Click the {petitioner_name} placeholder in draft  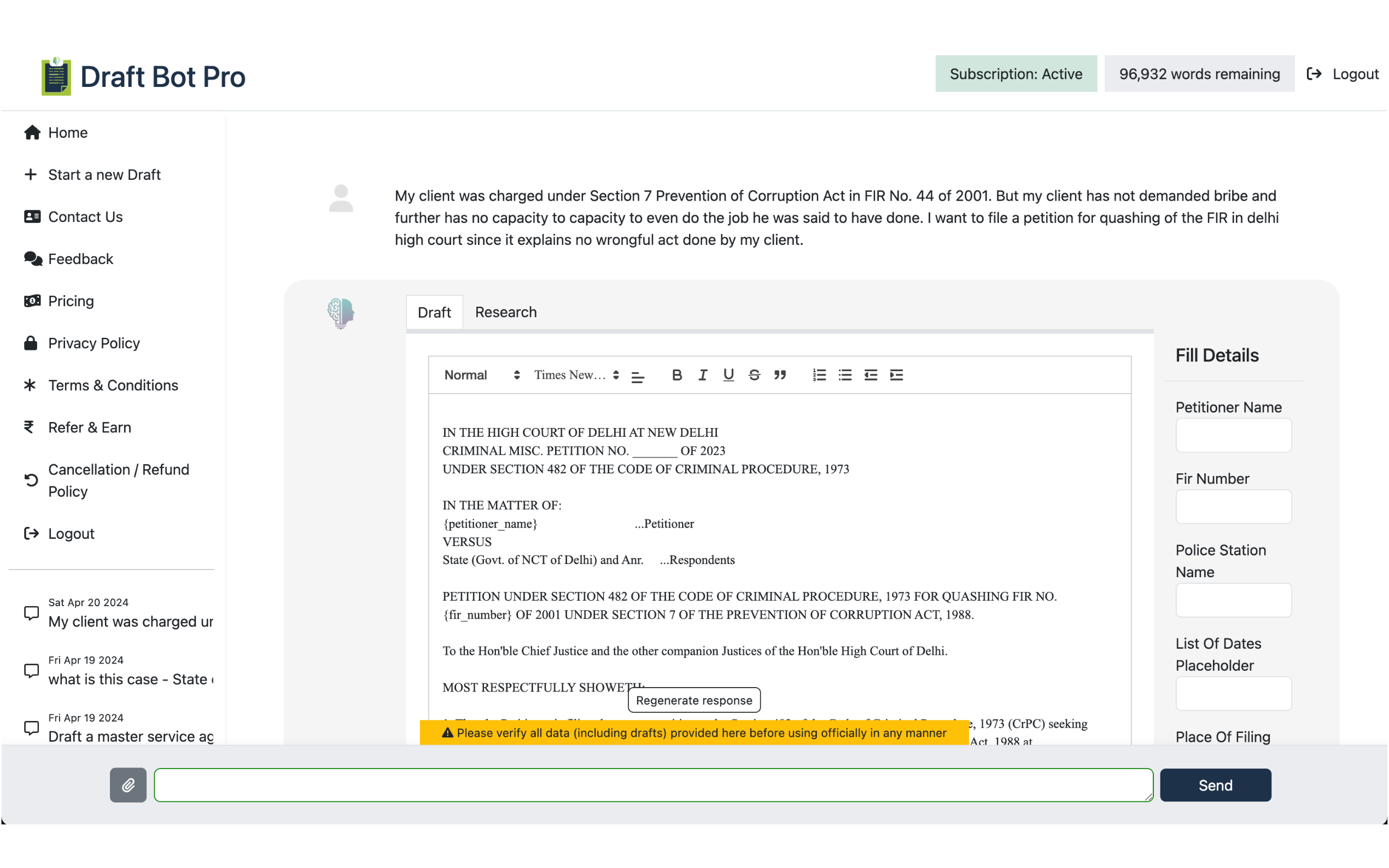click(490, 524)
